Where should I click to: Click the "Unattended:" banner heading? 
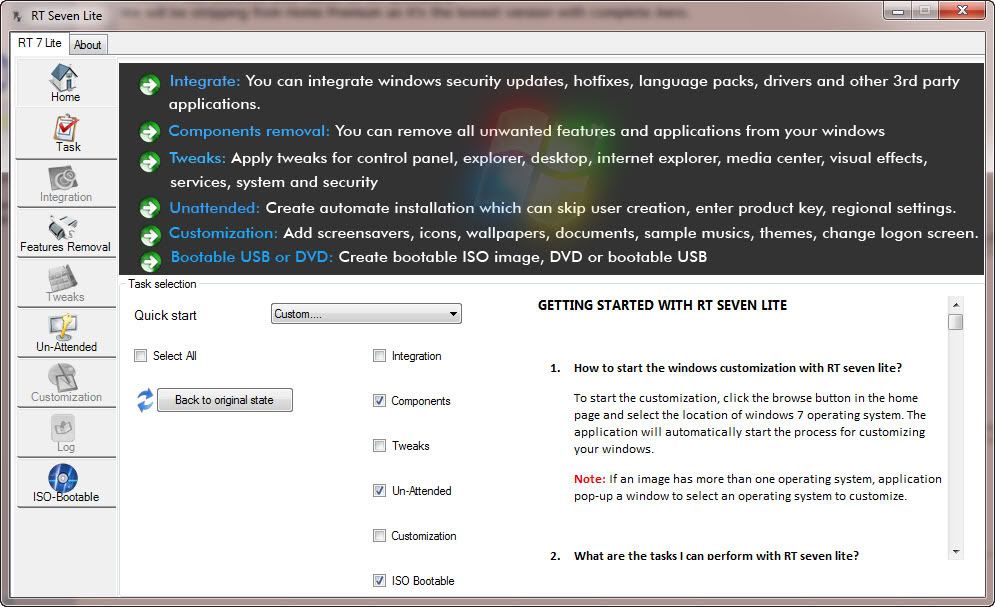click(x=214, y=208)
